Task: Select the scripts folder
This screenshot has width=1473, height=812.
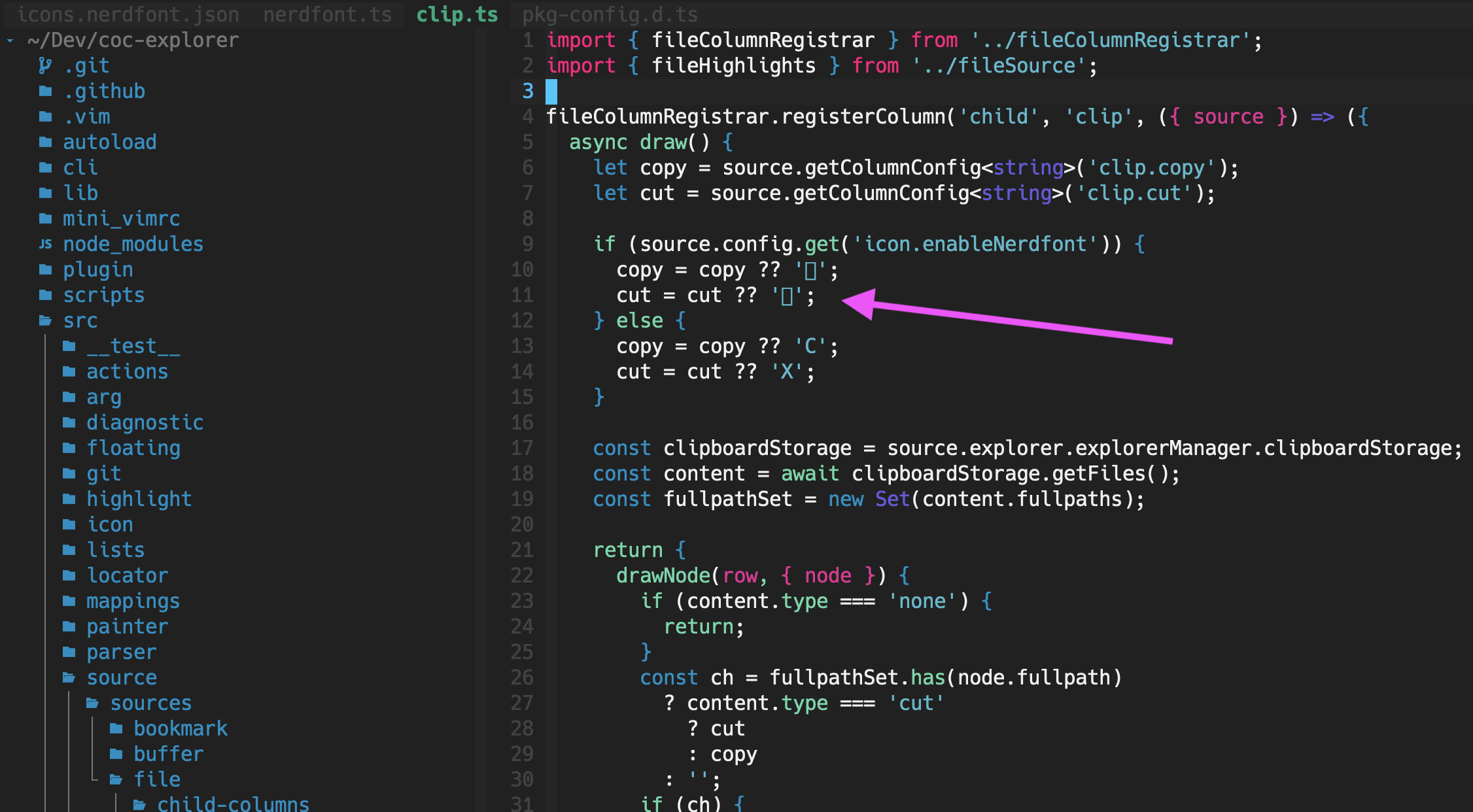Action: [103, 295]
